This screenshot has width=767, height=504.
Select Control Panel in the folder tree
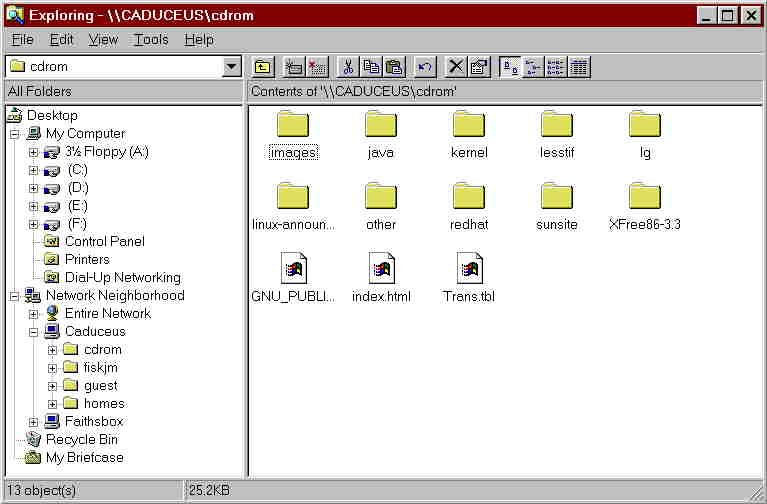pyautogui.click(x=104, y=241)
